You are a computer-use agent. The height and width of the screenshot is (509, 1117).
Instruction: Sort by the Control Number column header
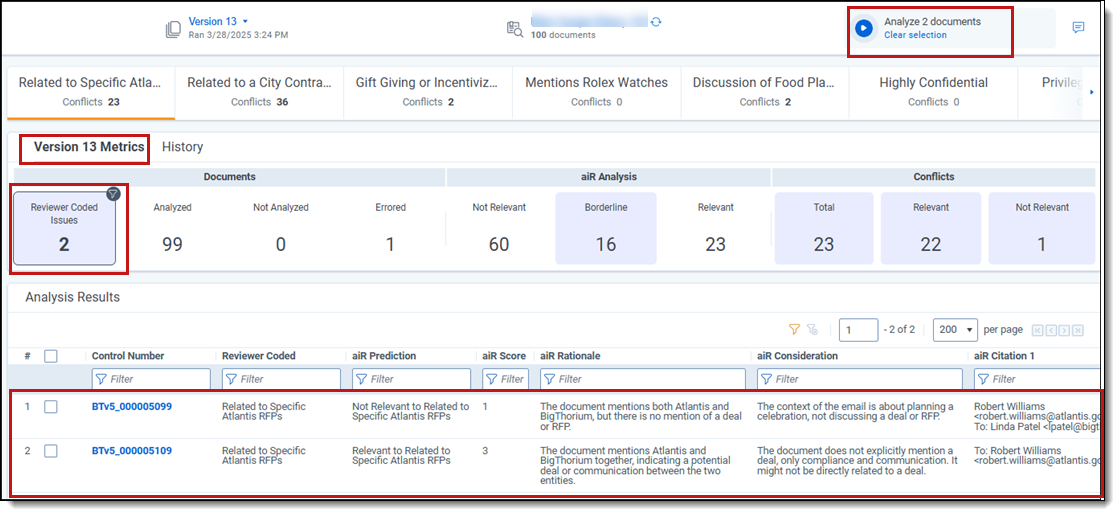click(128, 356)
